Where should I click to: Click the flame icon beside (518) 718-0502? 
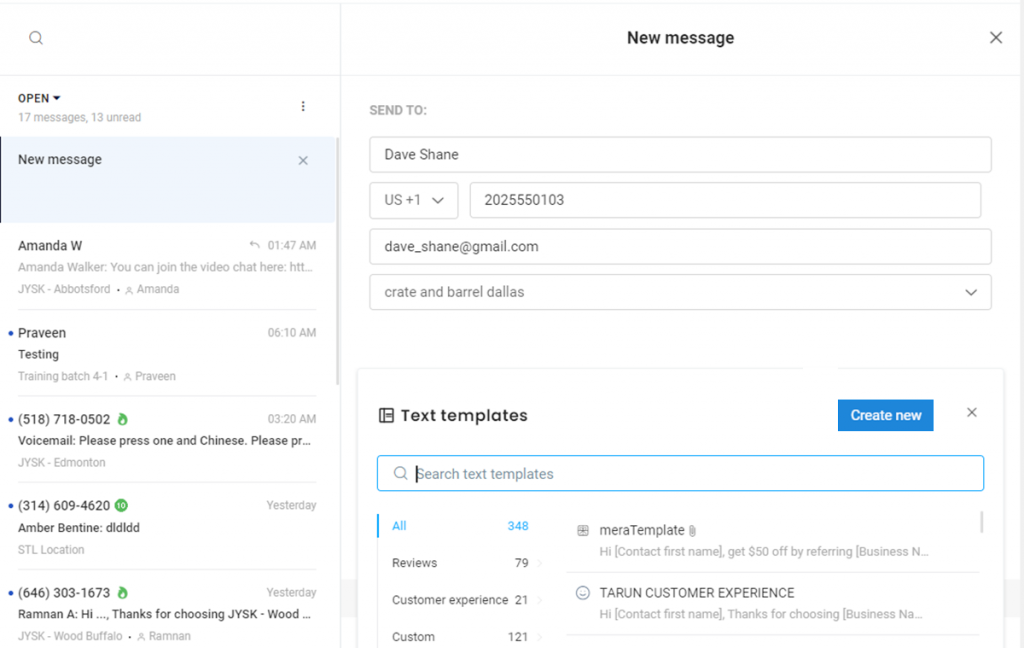tap(123, 419)
